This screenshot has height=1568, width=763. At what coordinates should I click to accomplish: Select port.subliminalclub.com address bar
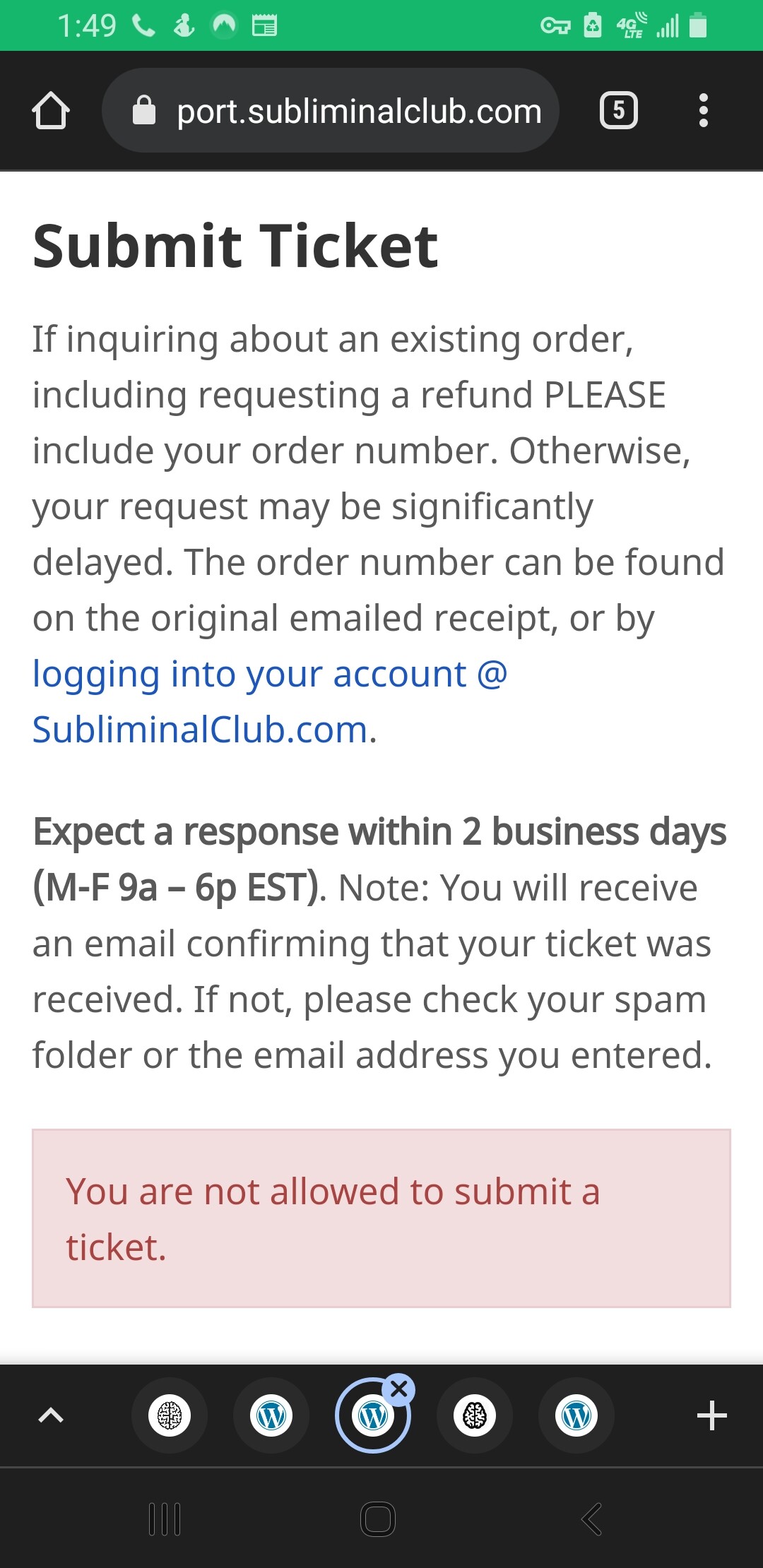[x=331, y=110]
